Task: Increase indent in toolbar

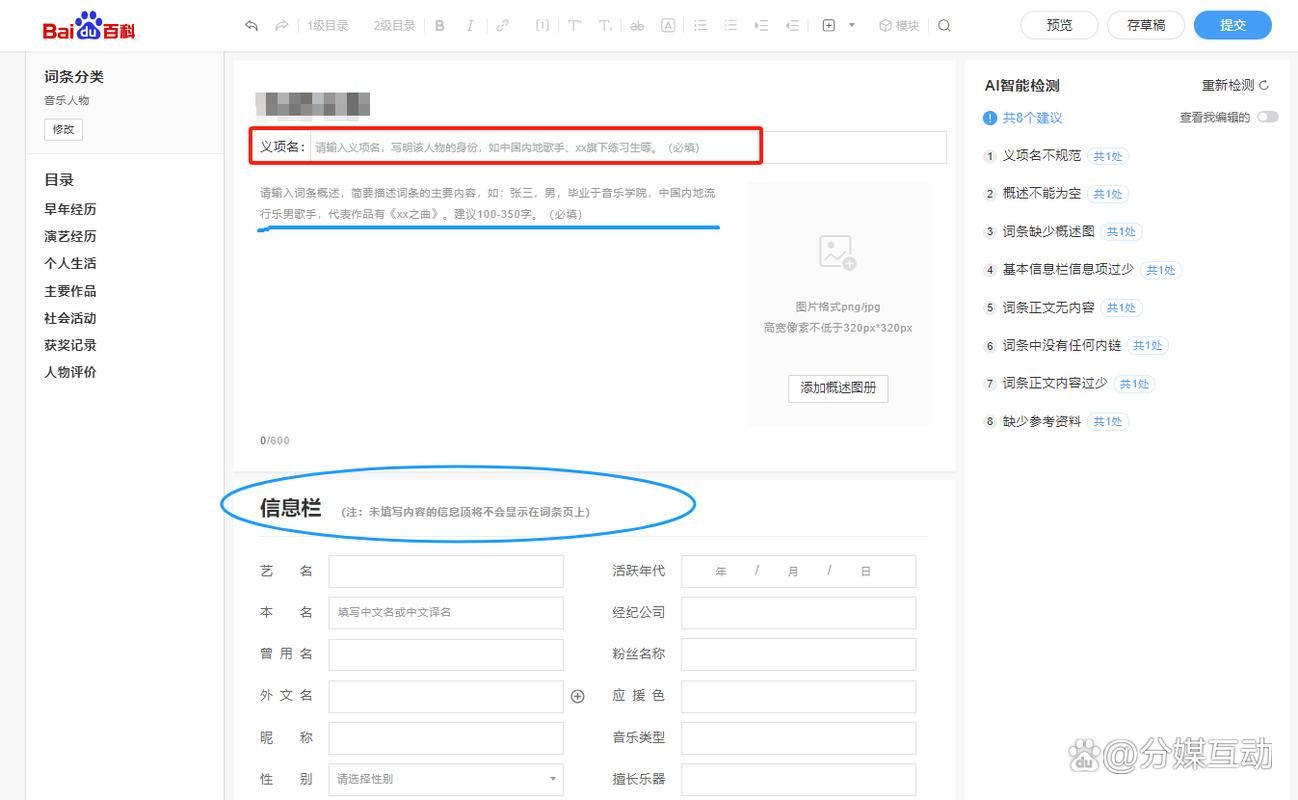Action: coord(761,26)
